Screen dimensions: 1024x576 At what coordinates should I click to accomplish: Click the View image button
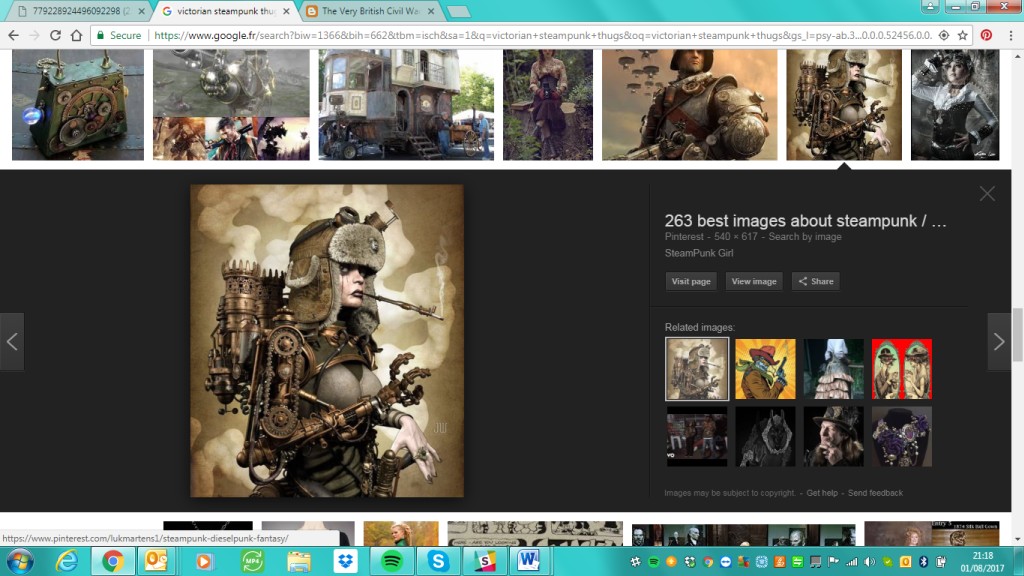(x=754, y=281)
